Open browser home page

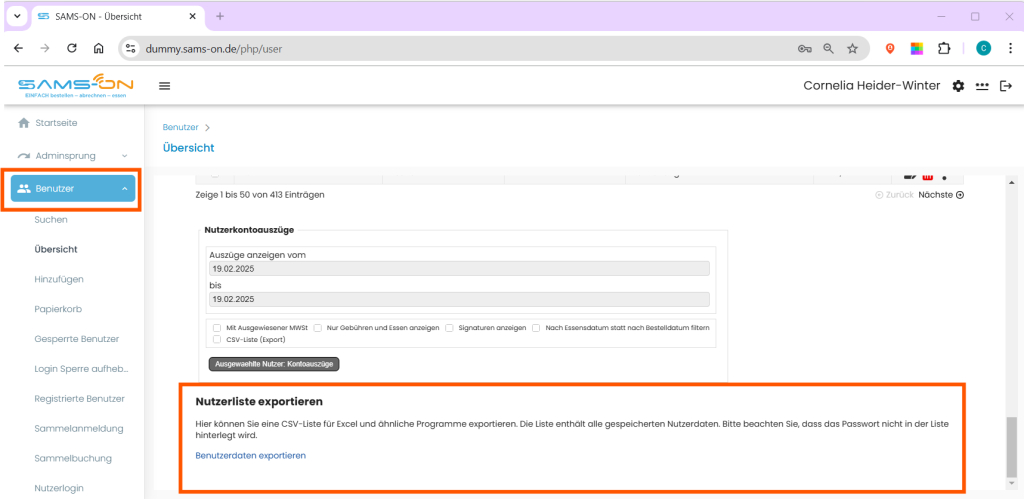pos(99,48)
